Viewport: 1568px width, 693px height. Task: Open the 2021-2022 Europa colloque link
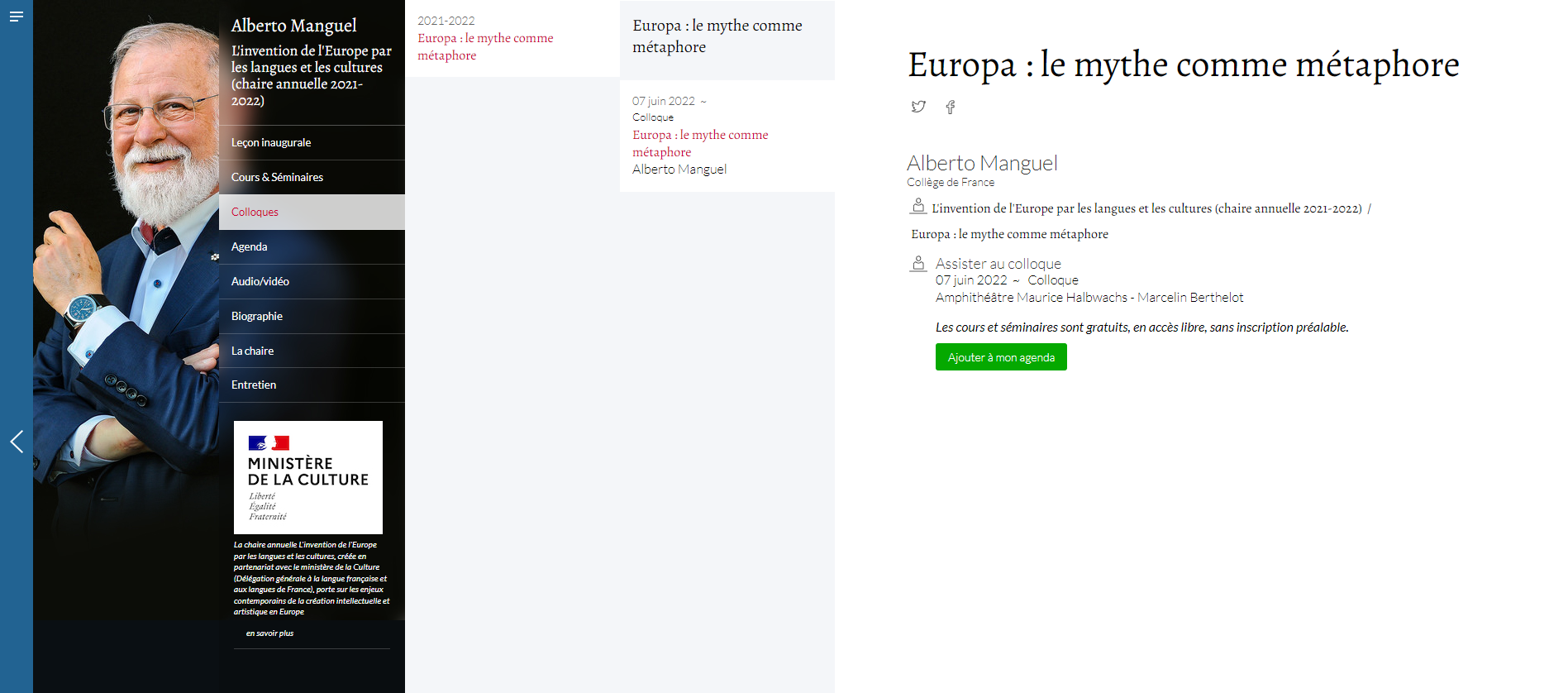485,46
